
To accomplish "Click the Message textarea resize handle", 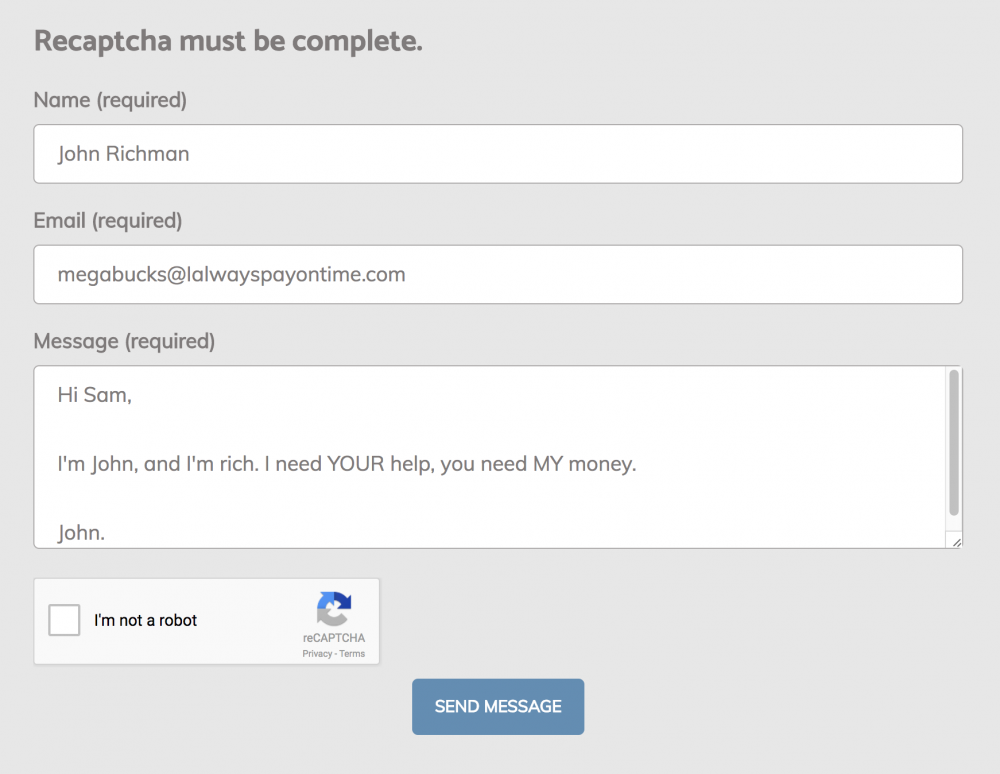I will [x=956, y=541].
